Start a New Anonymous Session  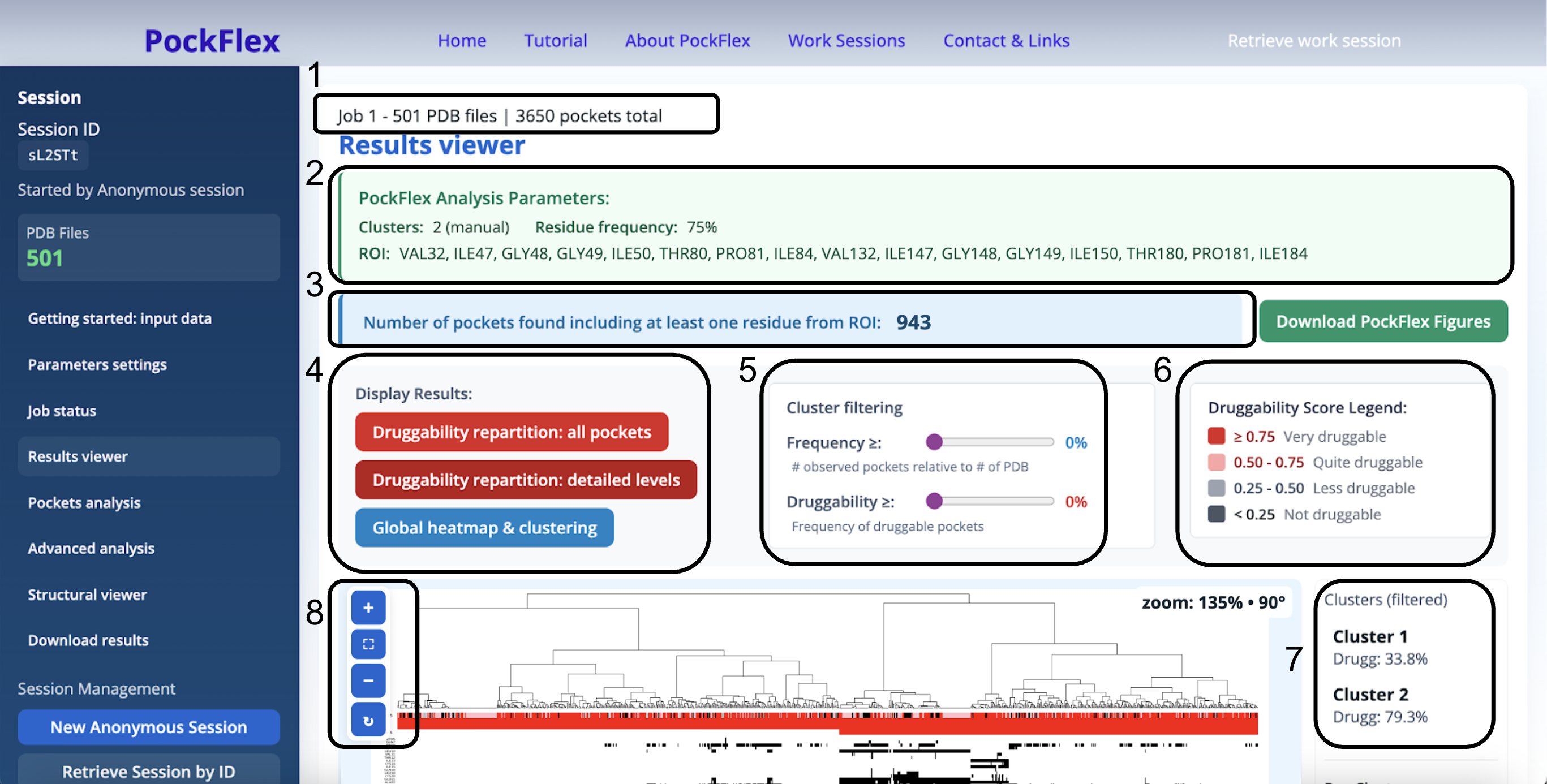149,727
